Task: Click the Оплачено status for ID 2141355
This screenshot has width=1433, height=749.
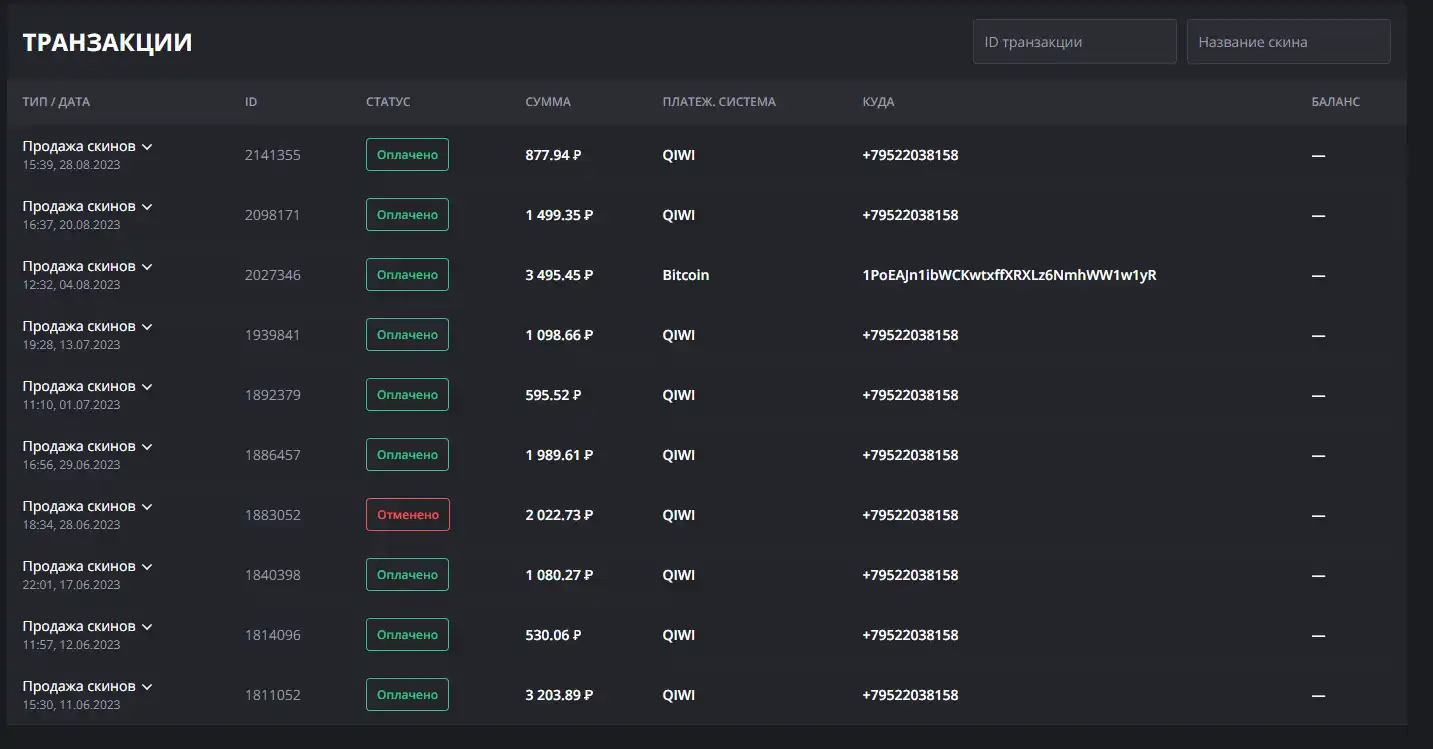Action: [x=407, y=155]
